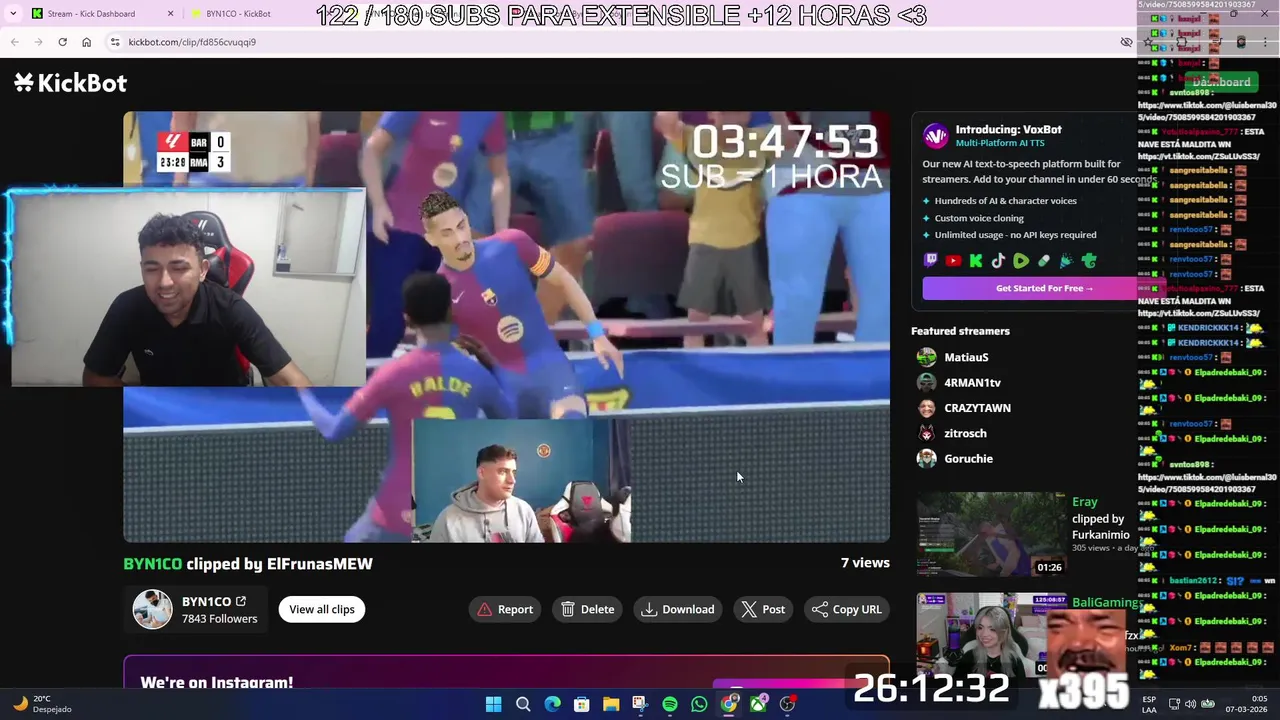
Task: Open weather widget showing 20°C
Action: (x=42, y=704)
